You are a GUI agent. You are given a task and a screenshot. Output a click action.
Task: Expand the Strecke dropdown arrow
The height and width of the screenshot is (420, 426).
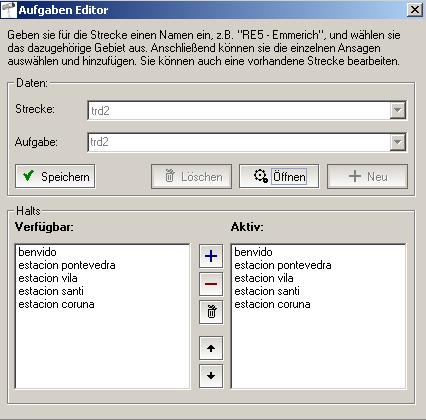pos(398,110)
